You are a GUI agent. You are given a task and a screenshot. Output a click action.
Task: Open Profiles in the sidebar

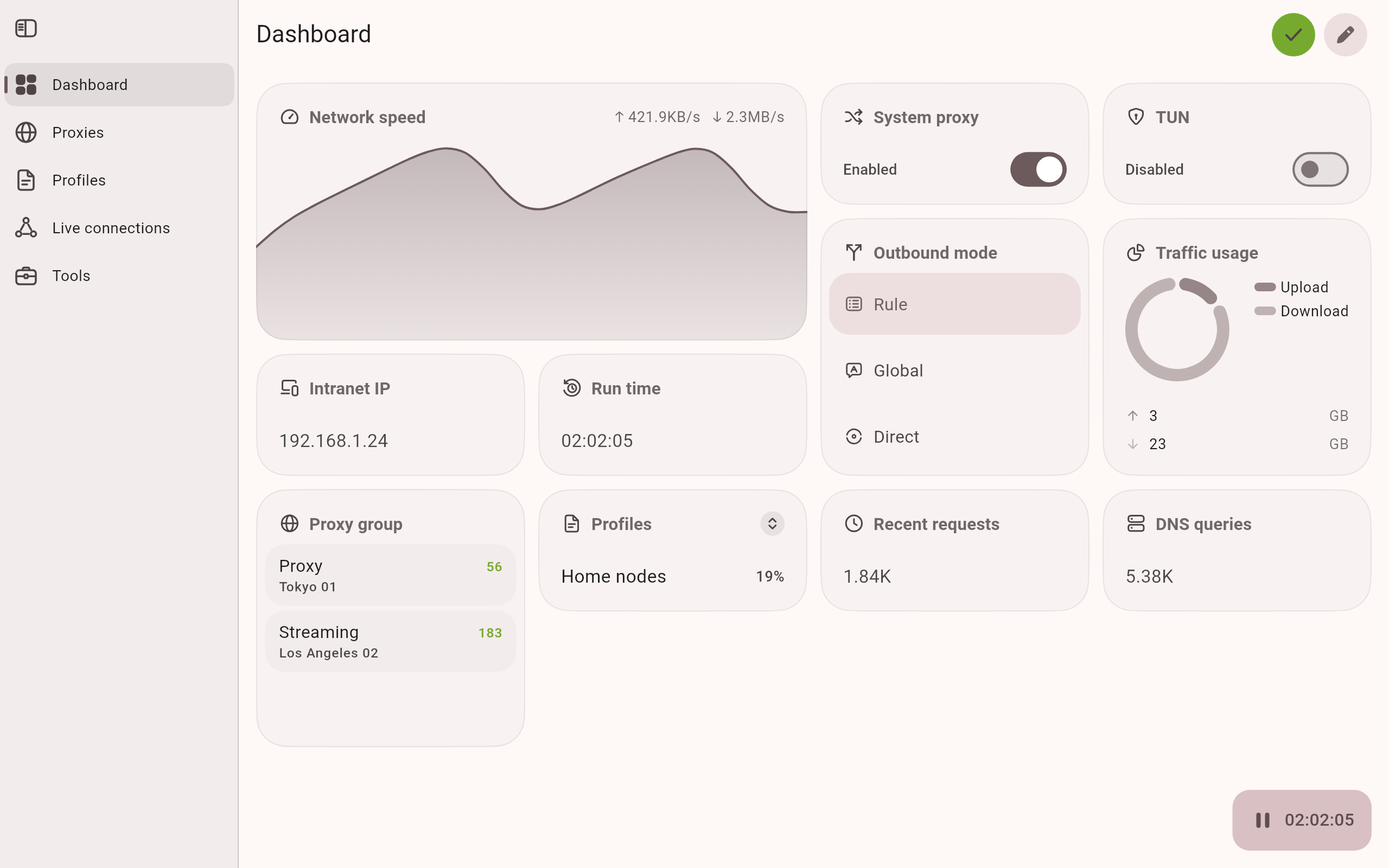119,180
